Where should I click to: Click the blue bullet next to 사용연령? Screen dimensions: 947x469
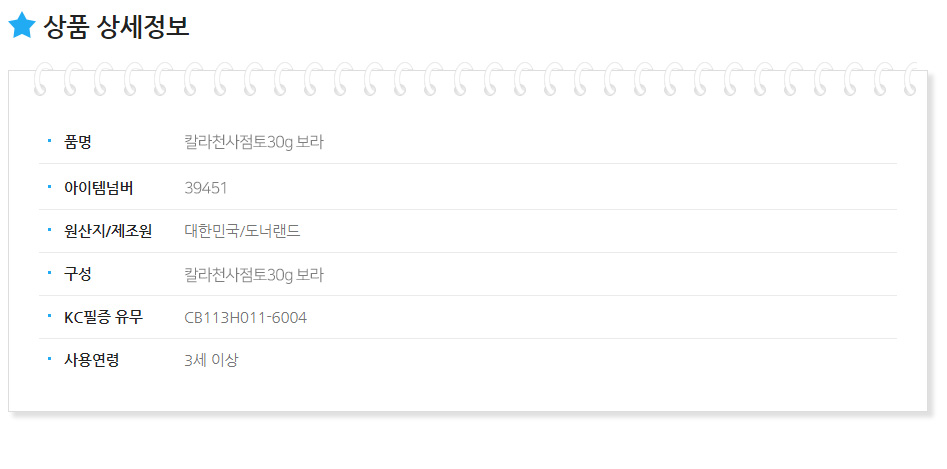point(49,359)
